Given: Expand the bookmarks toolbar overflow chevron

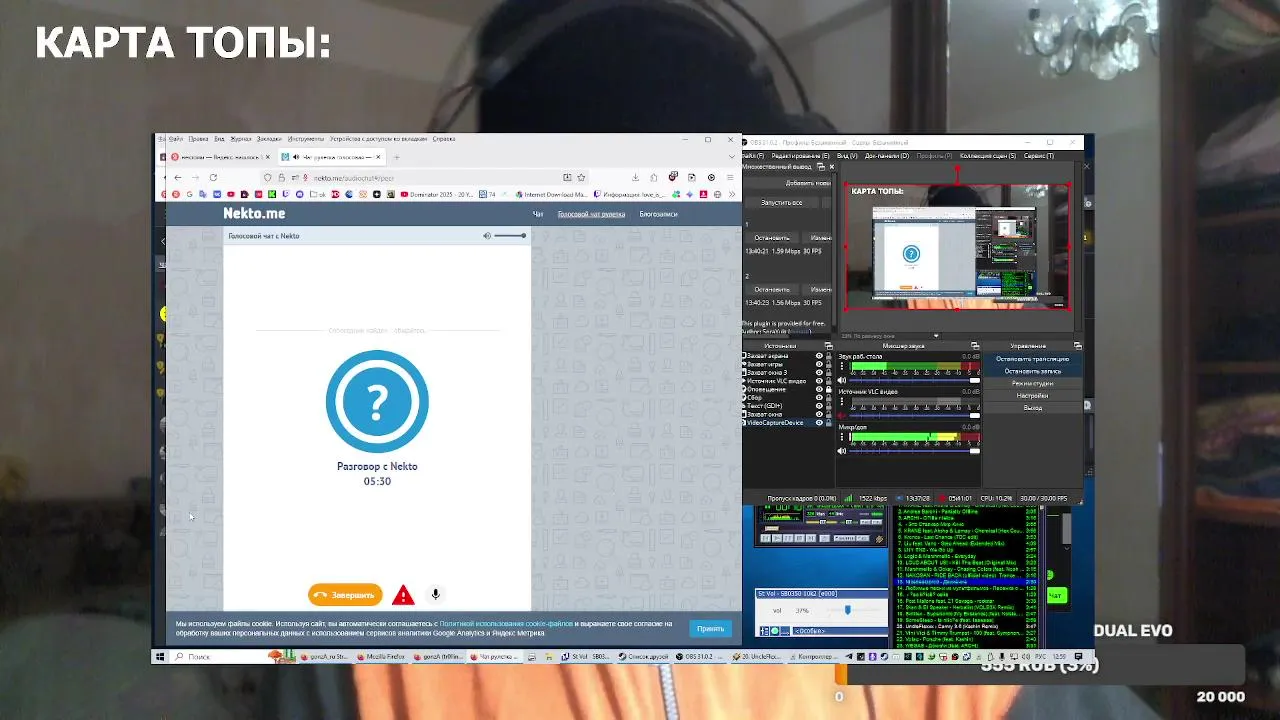Looking at the screenshot, I should click(x=732, y=194).
